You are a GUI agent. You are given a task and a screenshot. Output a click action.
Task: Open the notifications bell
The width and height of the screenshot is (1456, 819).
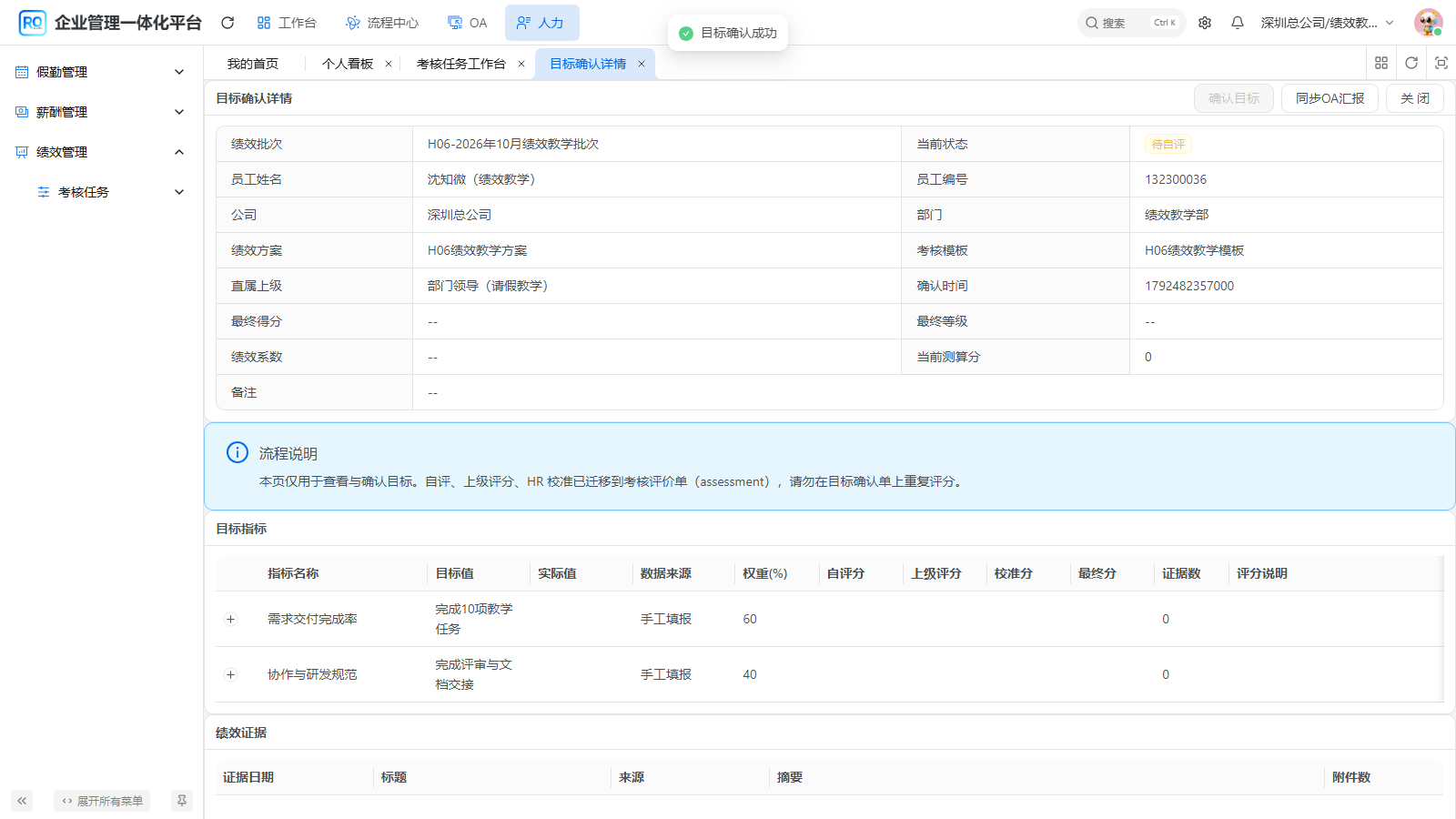tap(1238, 23)
